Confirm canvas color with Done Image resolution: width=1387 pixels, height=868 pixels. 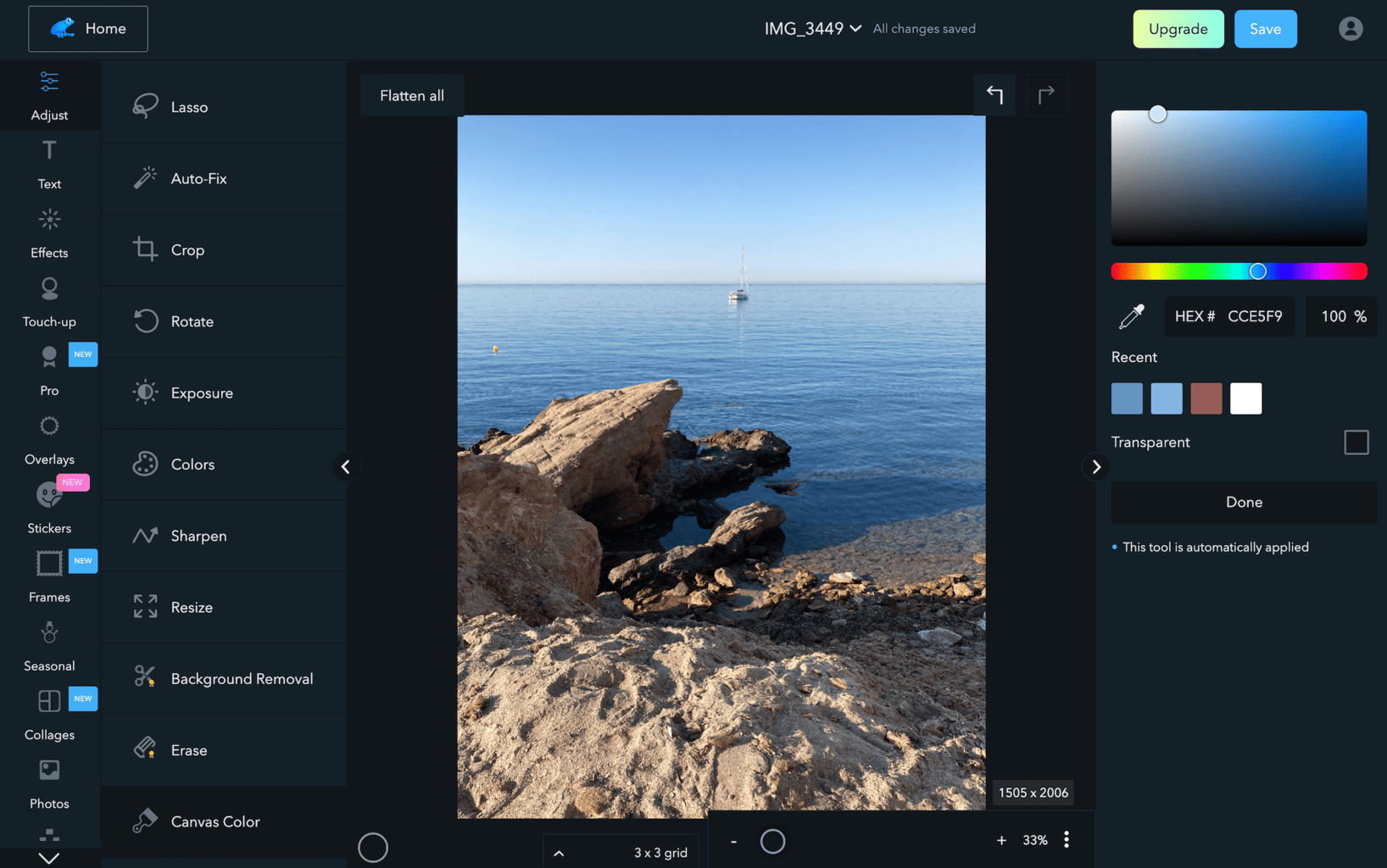pyautogui.click(x=1244, y=502)
